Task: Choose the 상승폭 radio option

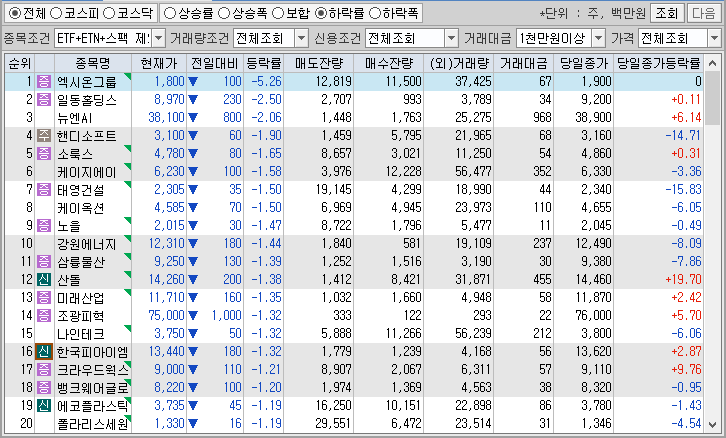Action: tap(224, 13)
